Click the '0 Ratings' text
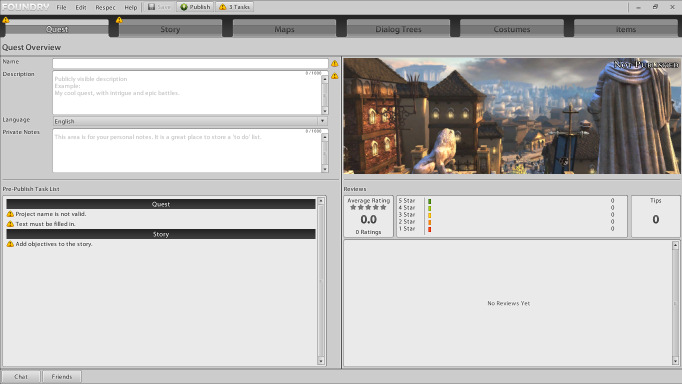Screen dimensions: 682x384 point(368,232)
